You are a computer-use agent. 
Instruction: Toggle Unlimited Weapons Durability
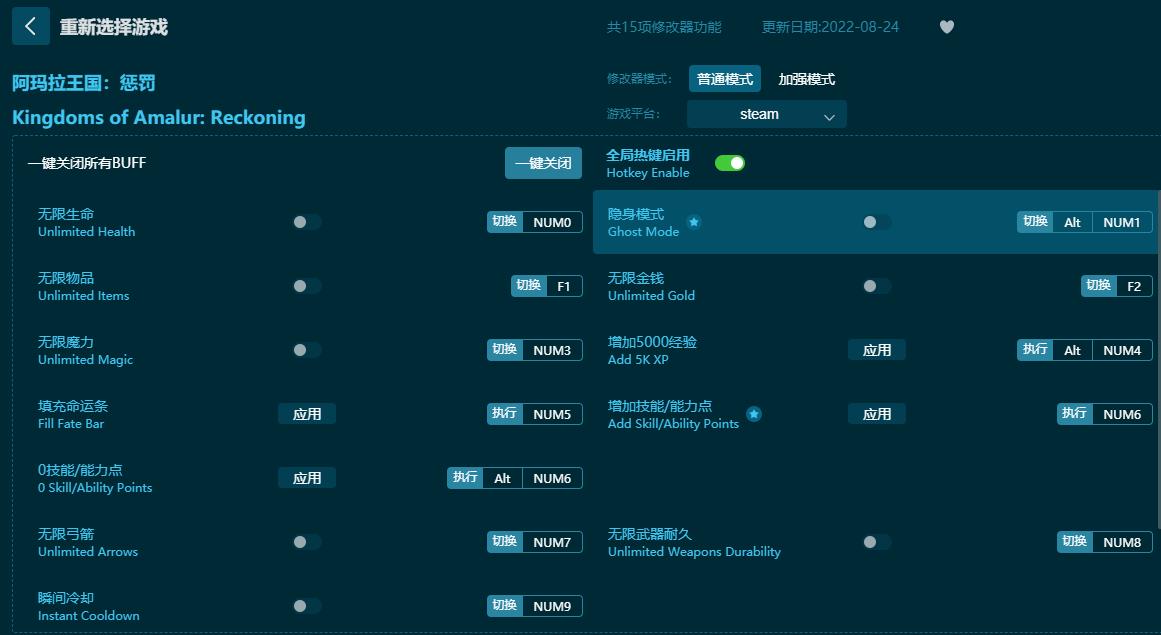[874, 542]
